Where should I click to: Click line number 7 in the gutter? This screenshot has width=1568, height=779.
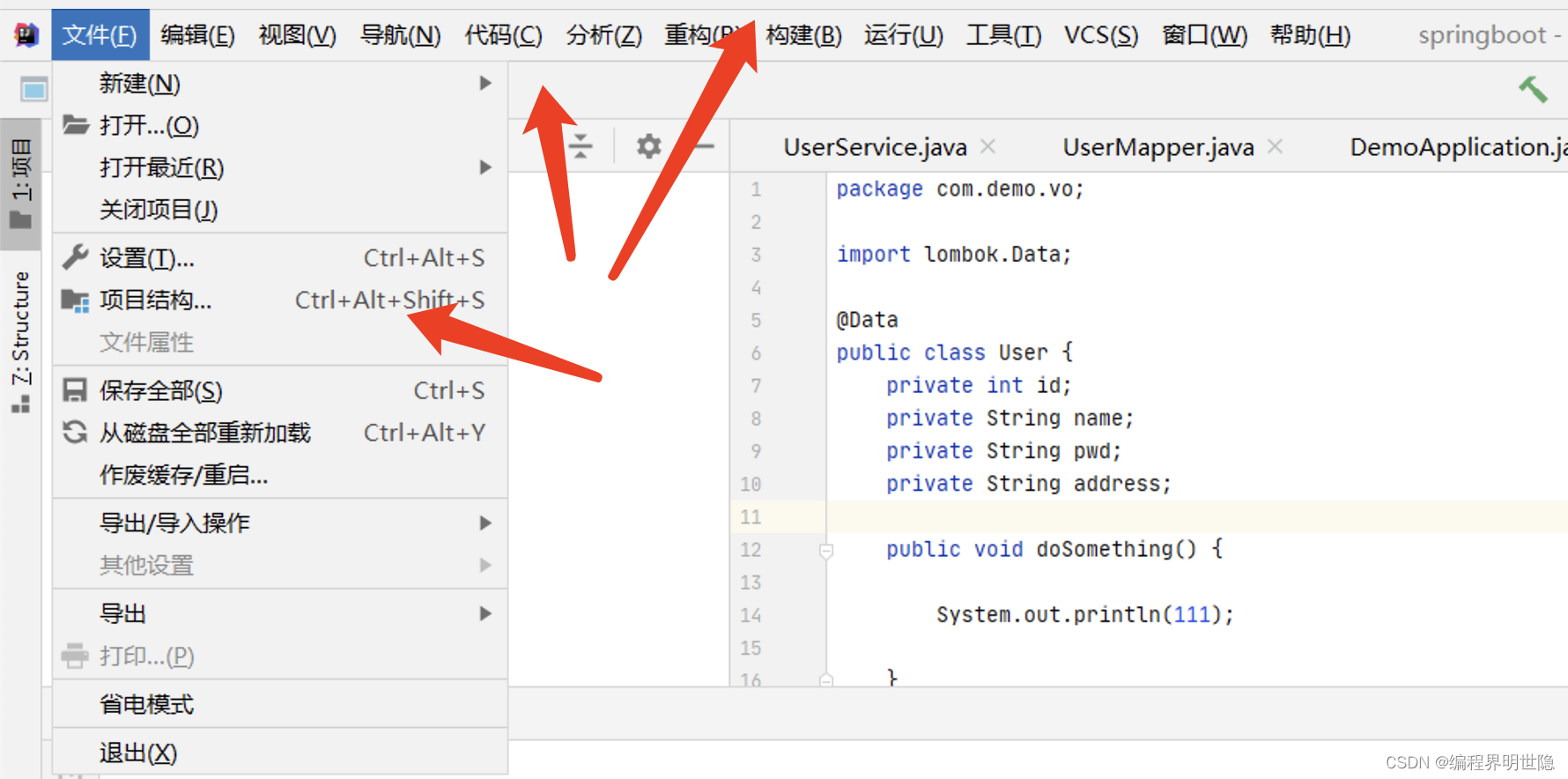756,385
